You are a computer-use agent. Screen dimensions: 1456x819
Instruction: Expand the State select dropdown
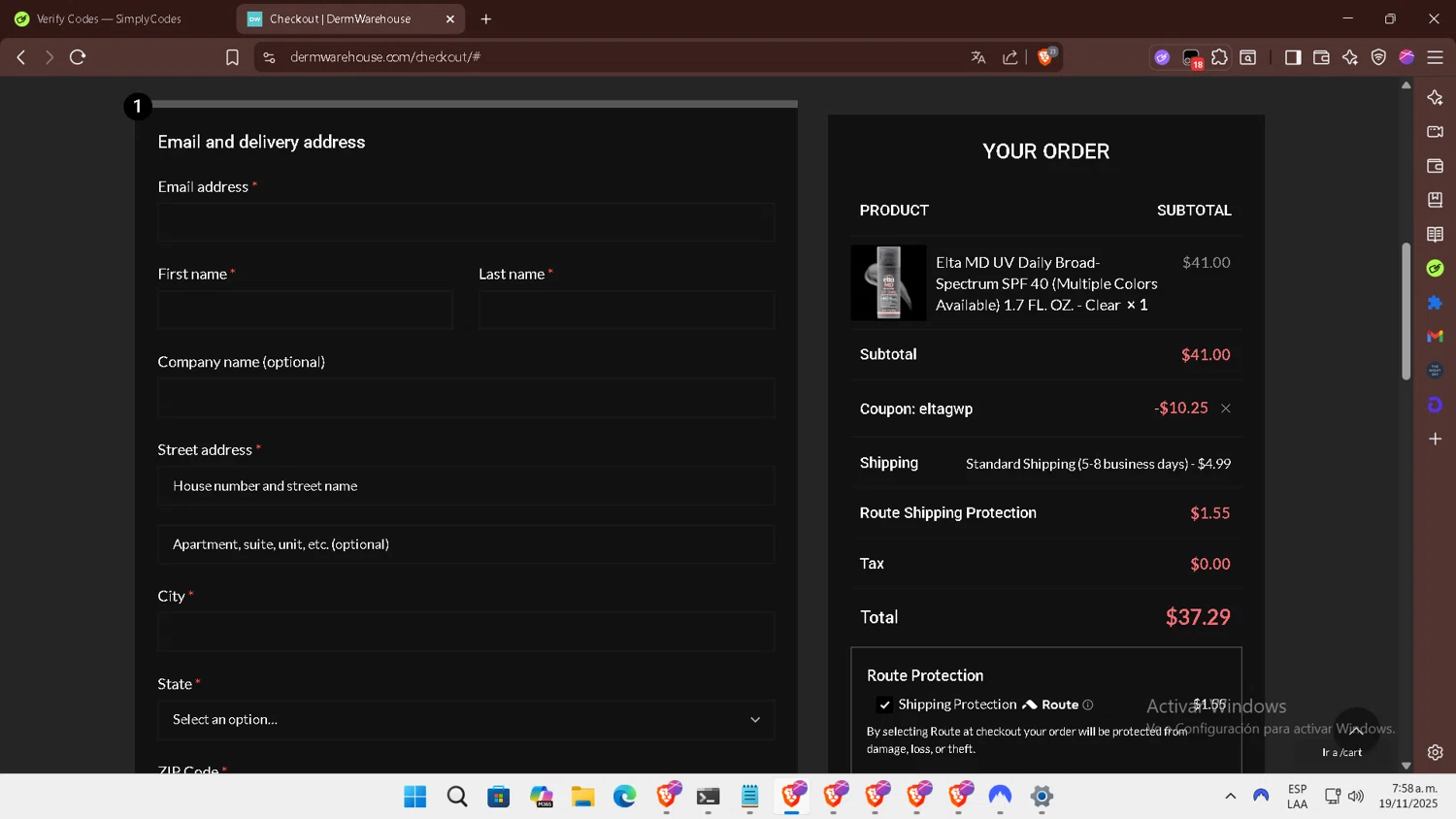466,720
